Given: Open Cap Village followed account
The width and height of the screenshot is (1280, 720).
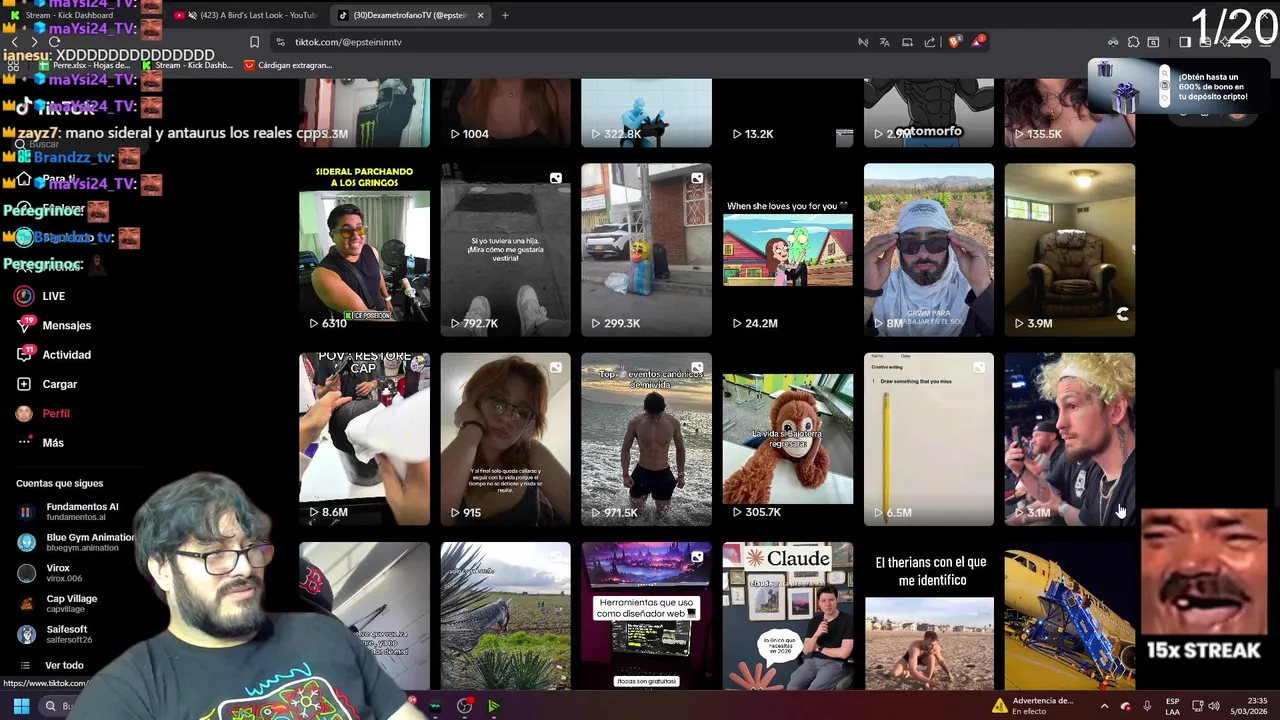Looking at the screenshot, I should (58, 604).
